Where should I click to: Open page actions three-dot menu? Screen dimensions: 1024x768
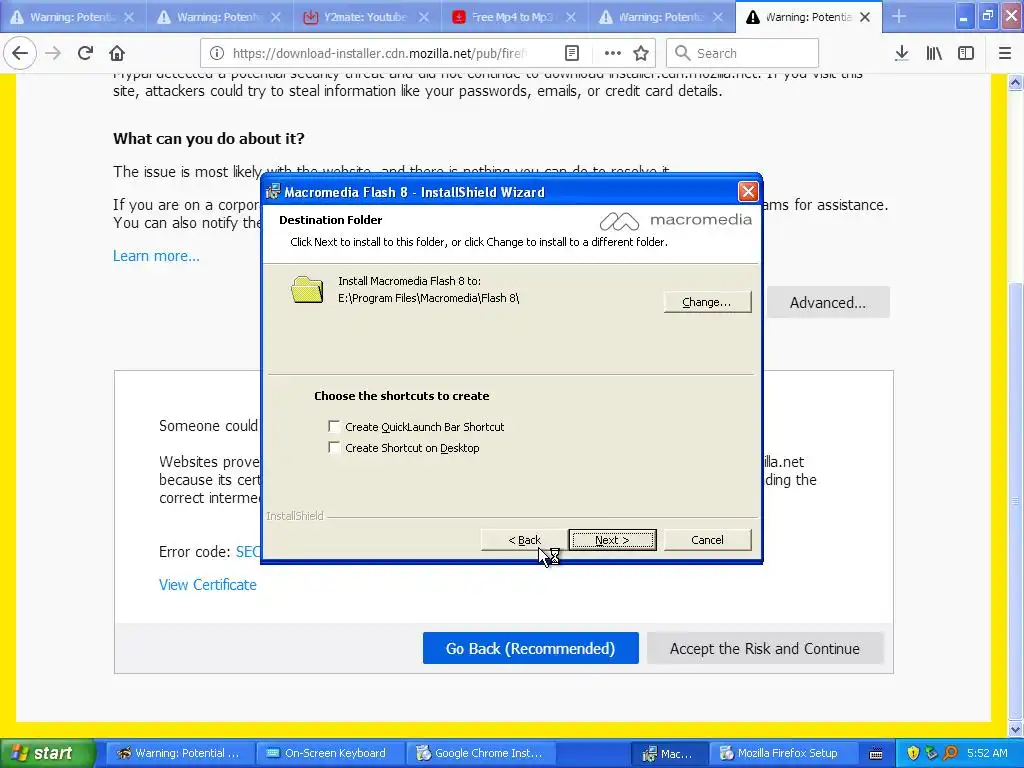[x=612, y=54]
